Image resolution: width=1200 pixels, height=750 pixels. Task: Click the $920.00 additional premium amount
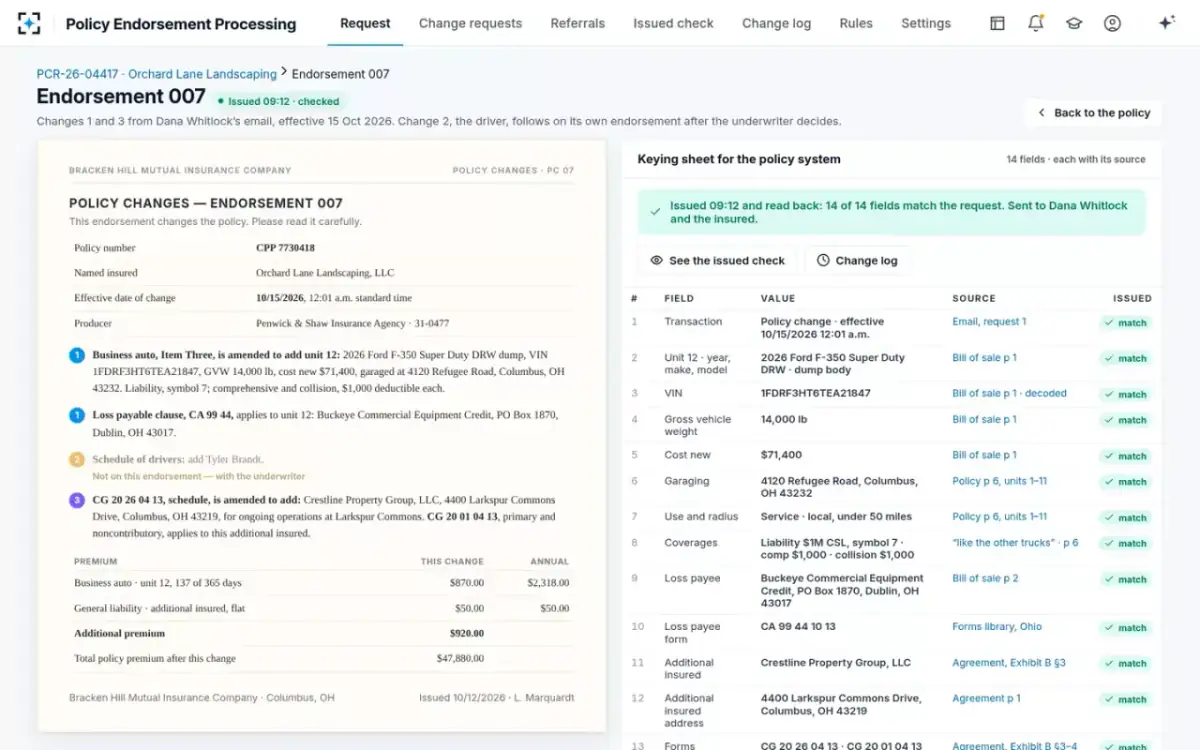(x=466, y=633)
